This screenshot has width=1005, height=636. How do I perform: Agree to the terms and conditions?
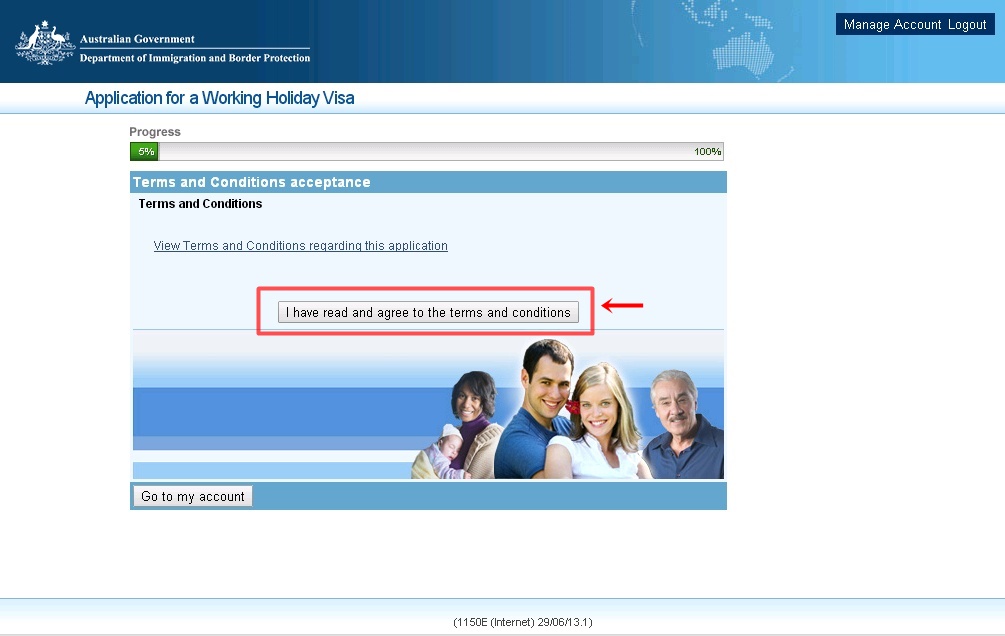[427, 313]
